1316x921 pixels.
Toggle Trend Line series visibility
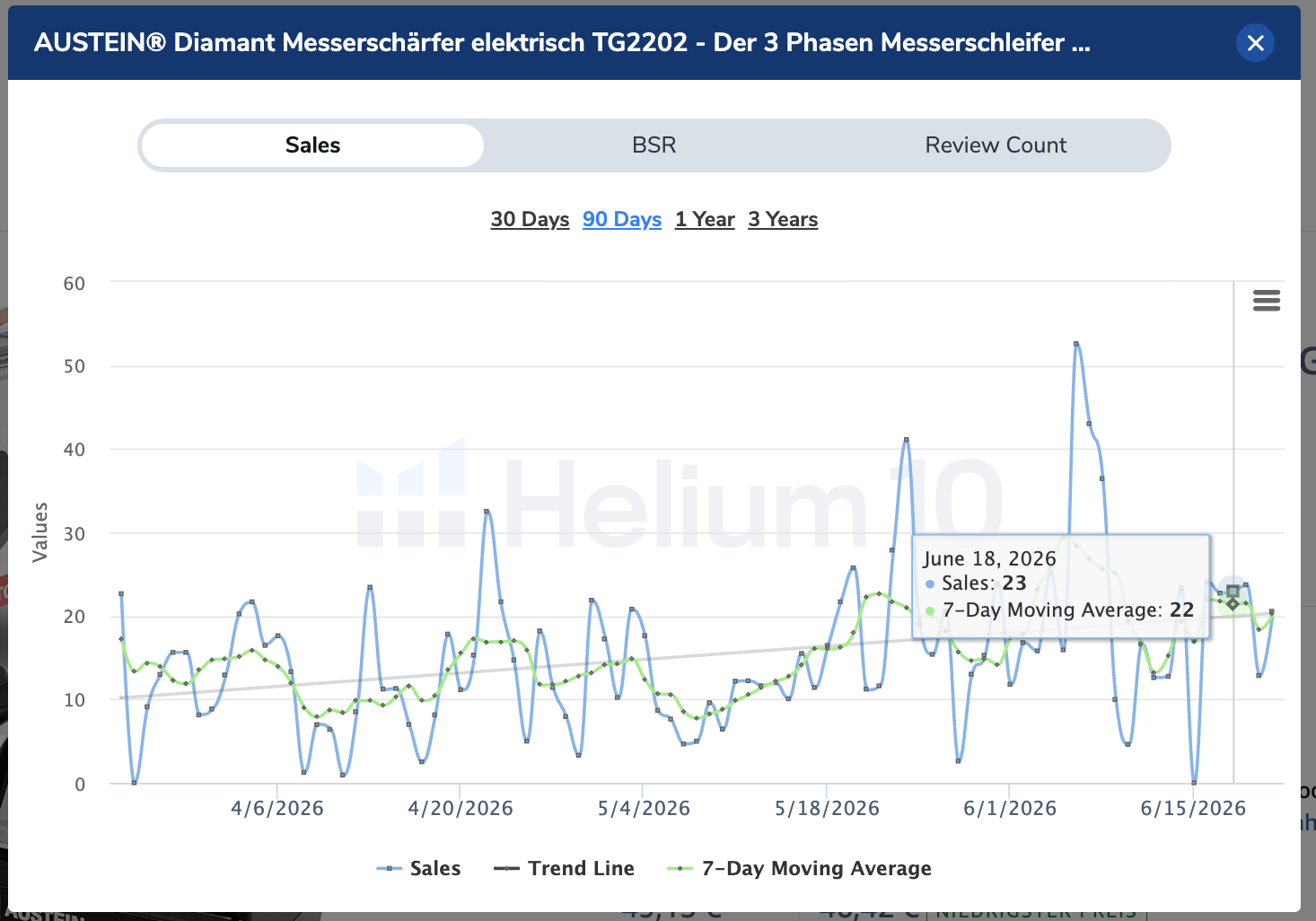pos(581,868)
